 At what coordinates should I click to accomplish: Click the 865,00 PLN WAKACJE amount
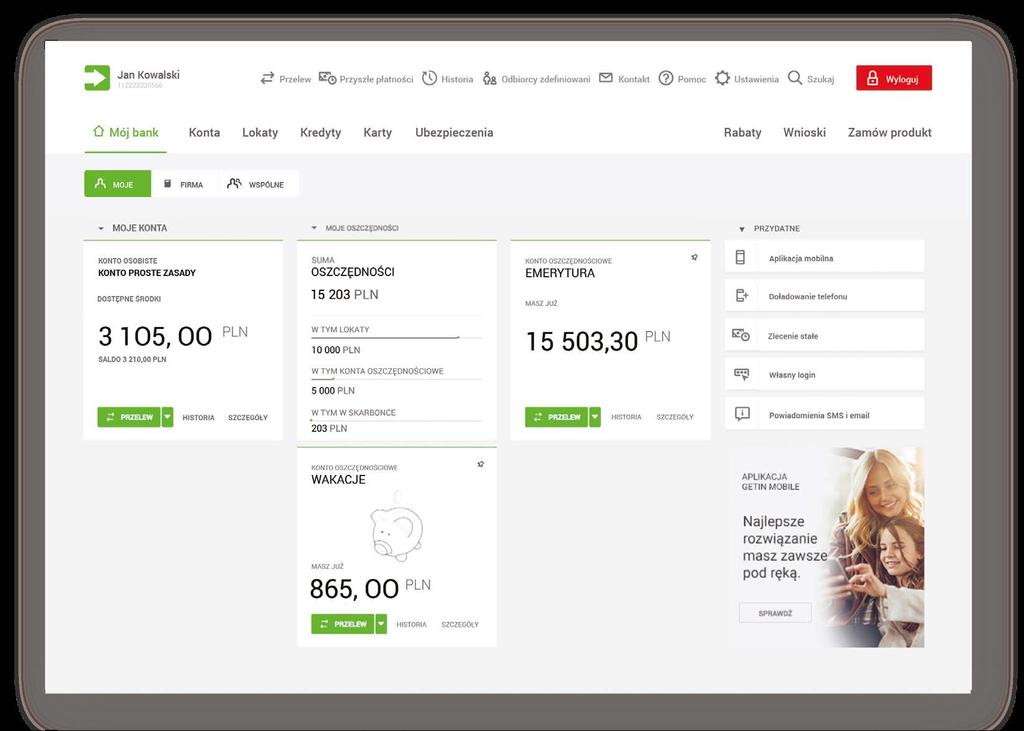(x=370, y=588)
